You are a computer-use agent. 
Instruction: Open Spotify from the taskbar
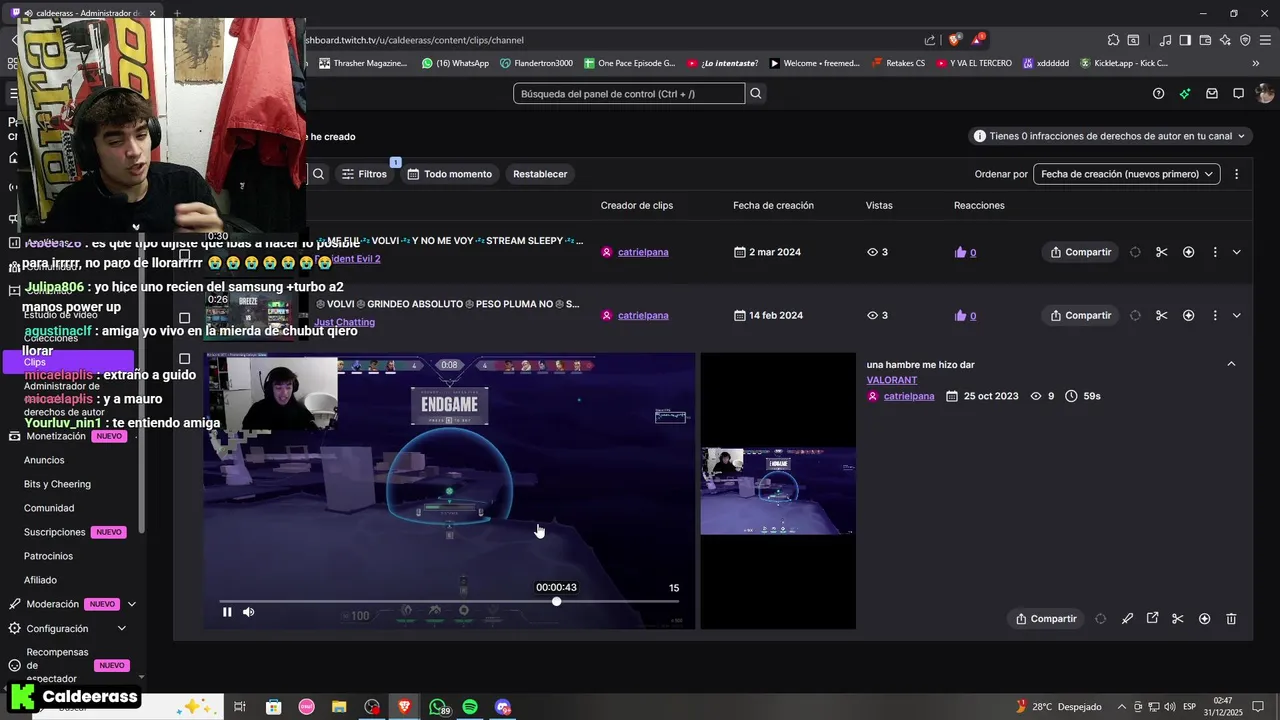pos(470,707)
